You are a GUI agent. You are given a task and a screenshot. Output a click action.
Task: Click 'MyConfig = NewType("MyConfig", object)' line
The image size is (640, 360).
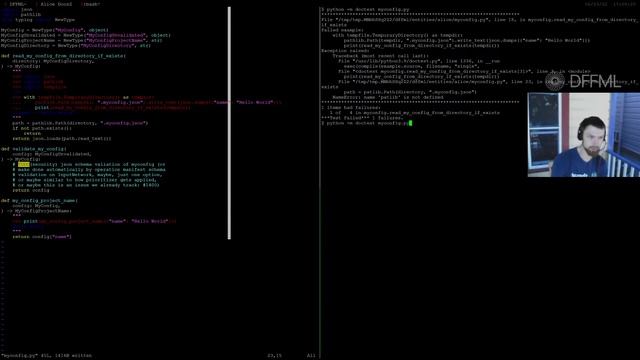click(55, 30)
